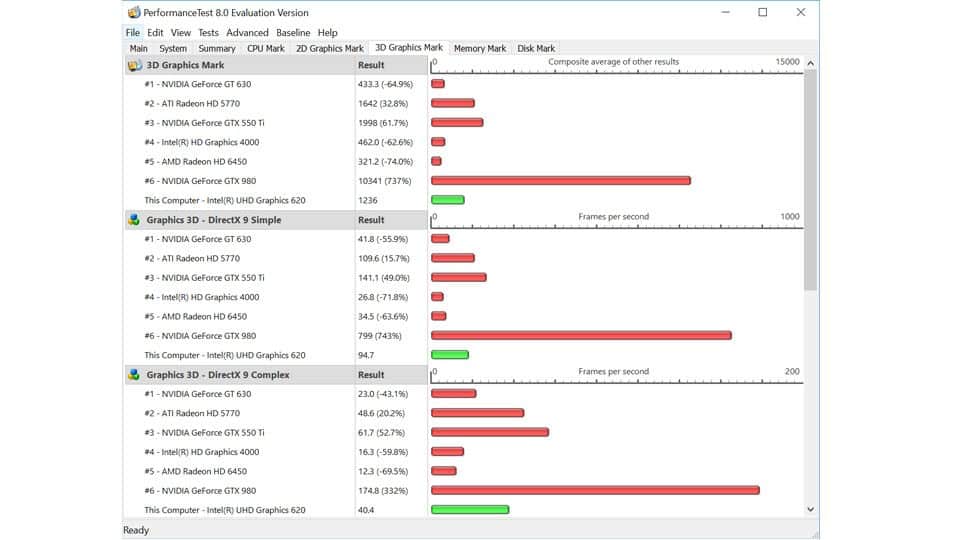Switch to the Main tab
This screenshot has height=540, width=960.
[x=138, y=48]
